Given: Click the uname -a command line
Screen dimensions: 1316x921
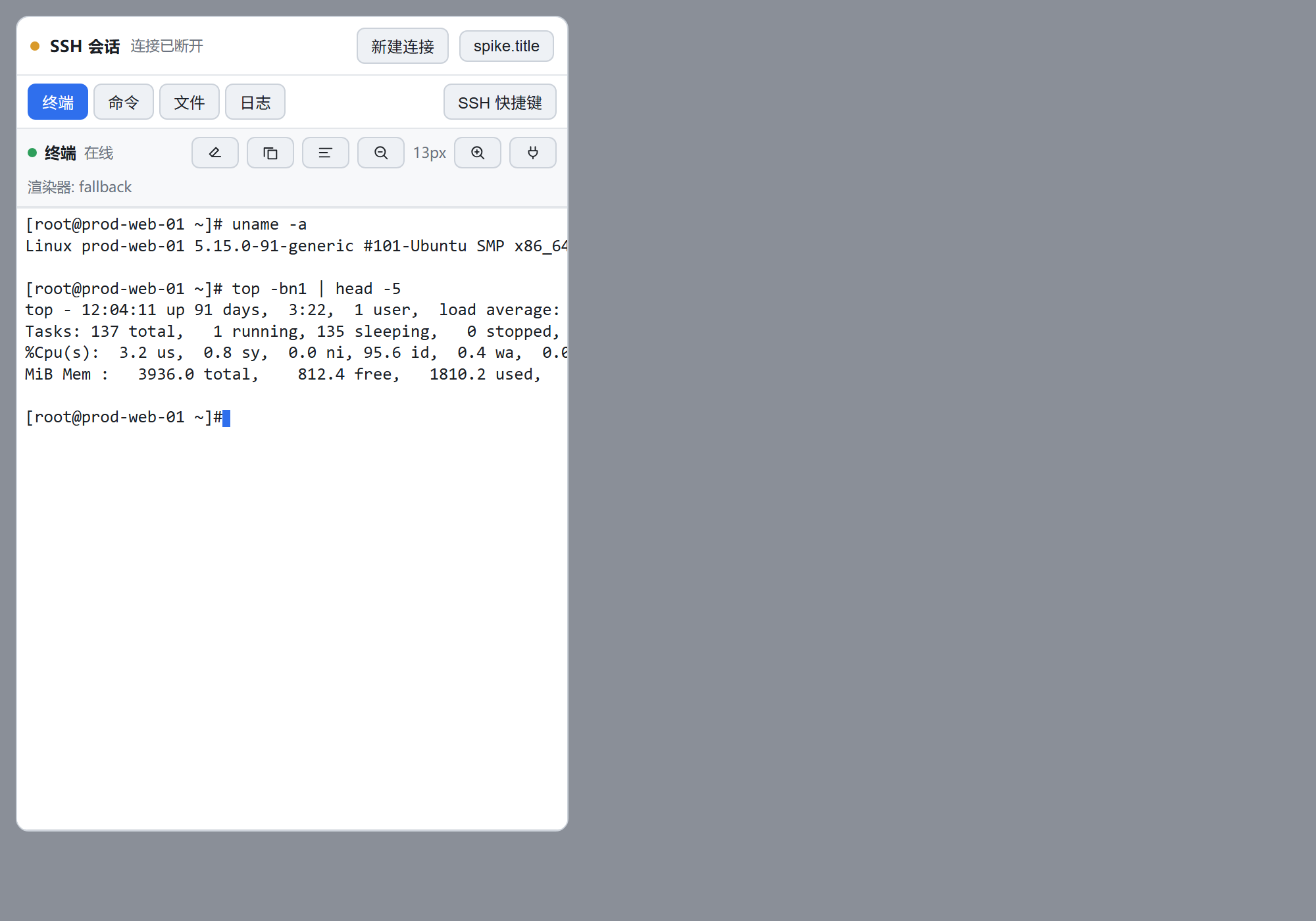Looking at the screenshot, I should click(x=166, y=224).
